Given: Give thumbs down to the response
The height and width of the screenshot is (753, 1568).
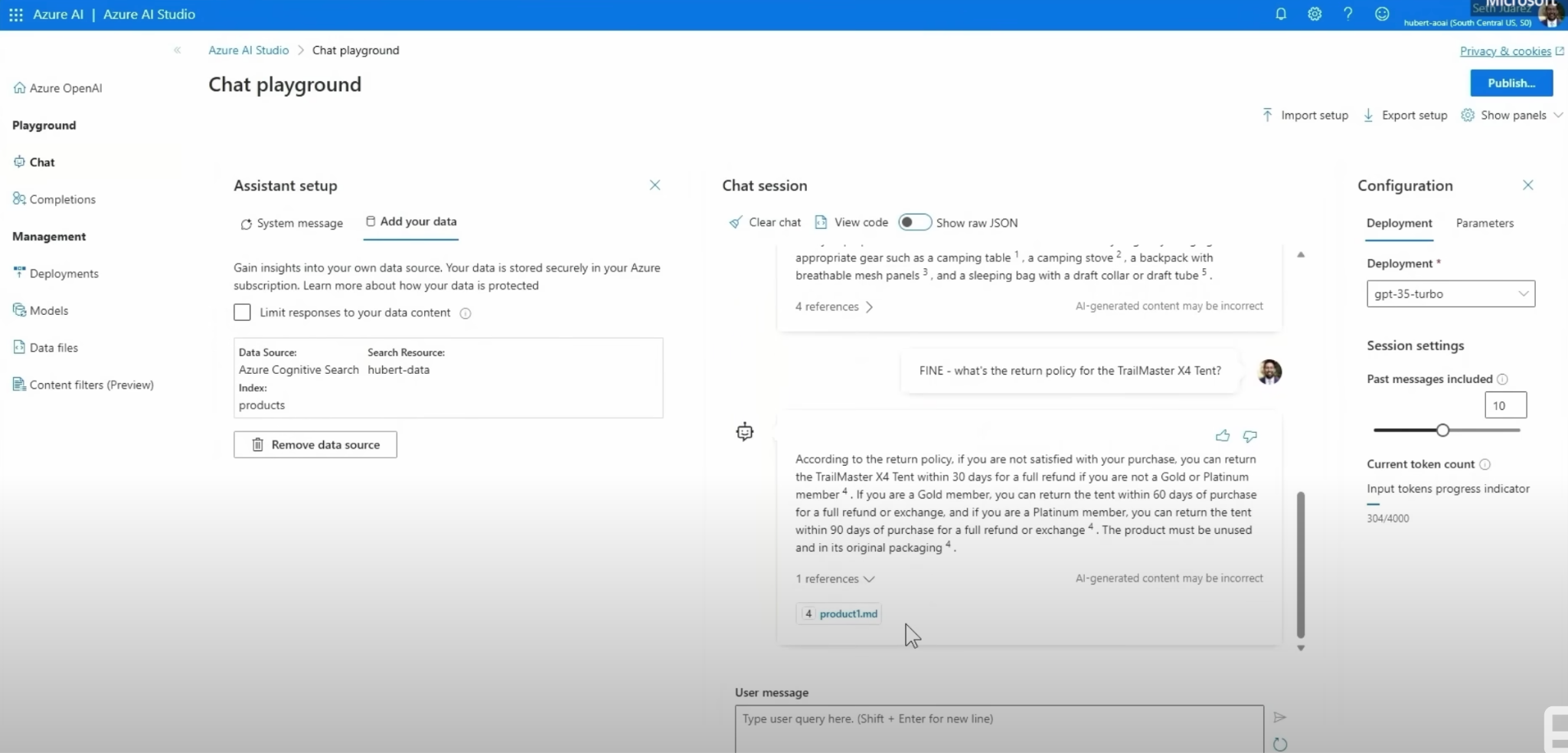Looking at the screenshot, I should 1249,436.
